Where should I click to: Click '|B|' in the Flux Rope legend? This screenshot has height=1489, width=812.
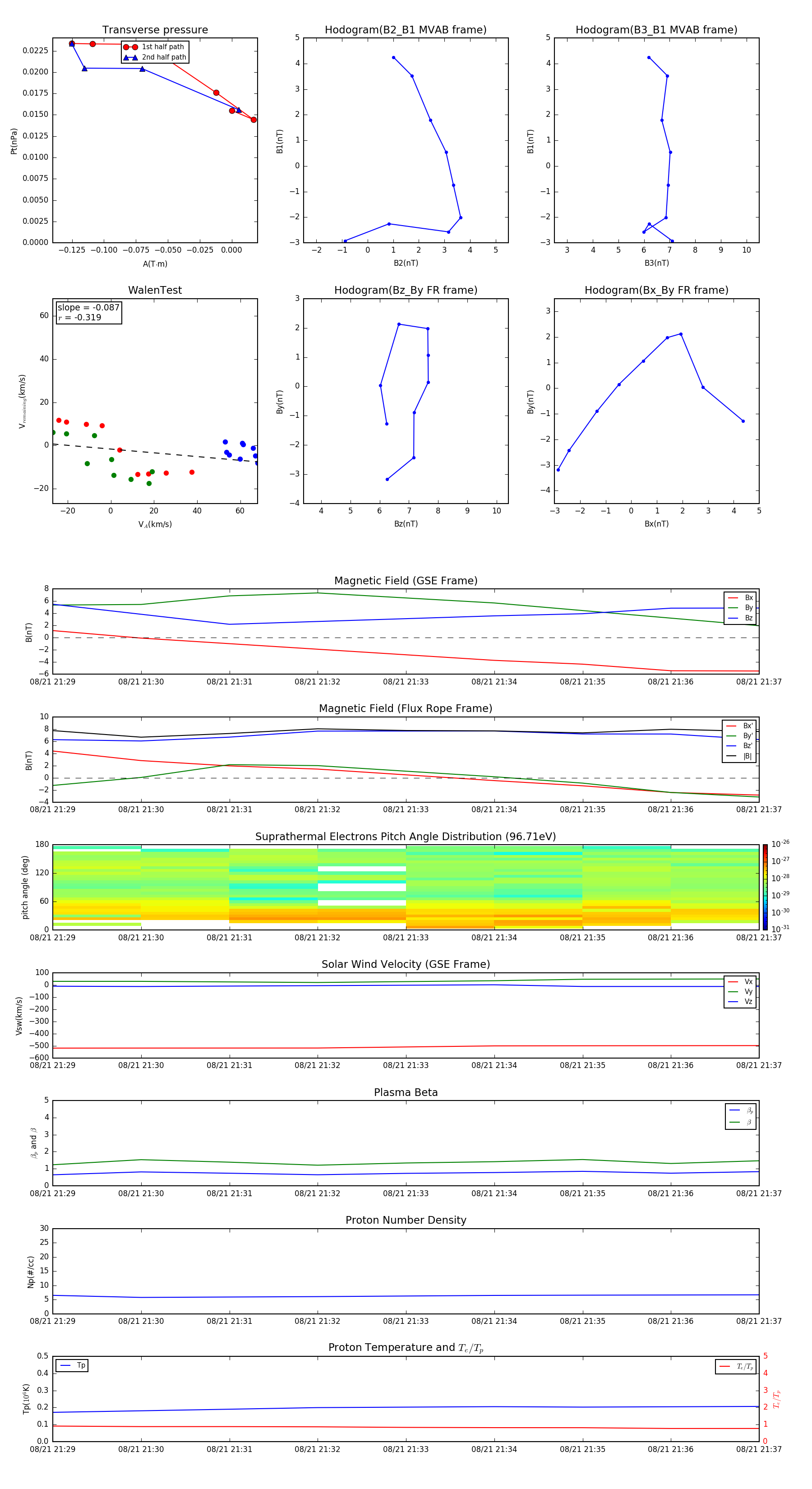click(740, 756)
